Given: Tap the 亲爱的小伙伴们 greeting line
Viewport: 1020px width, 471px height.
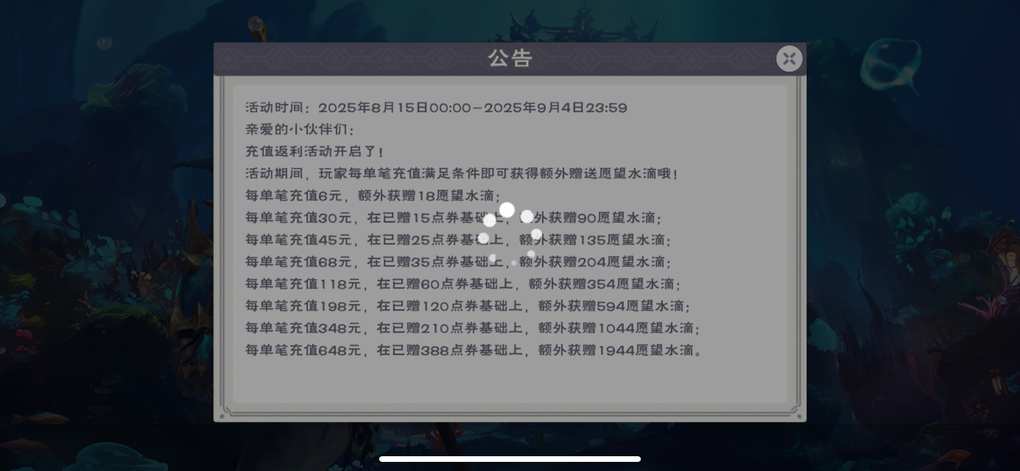Looking at the screenshot, I should tap(300, 129).
